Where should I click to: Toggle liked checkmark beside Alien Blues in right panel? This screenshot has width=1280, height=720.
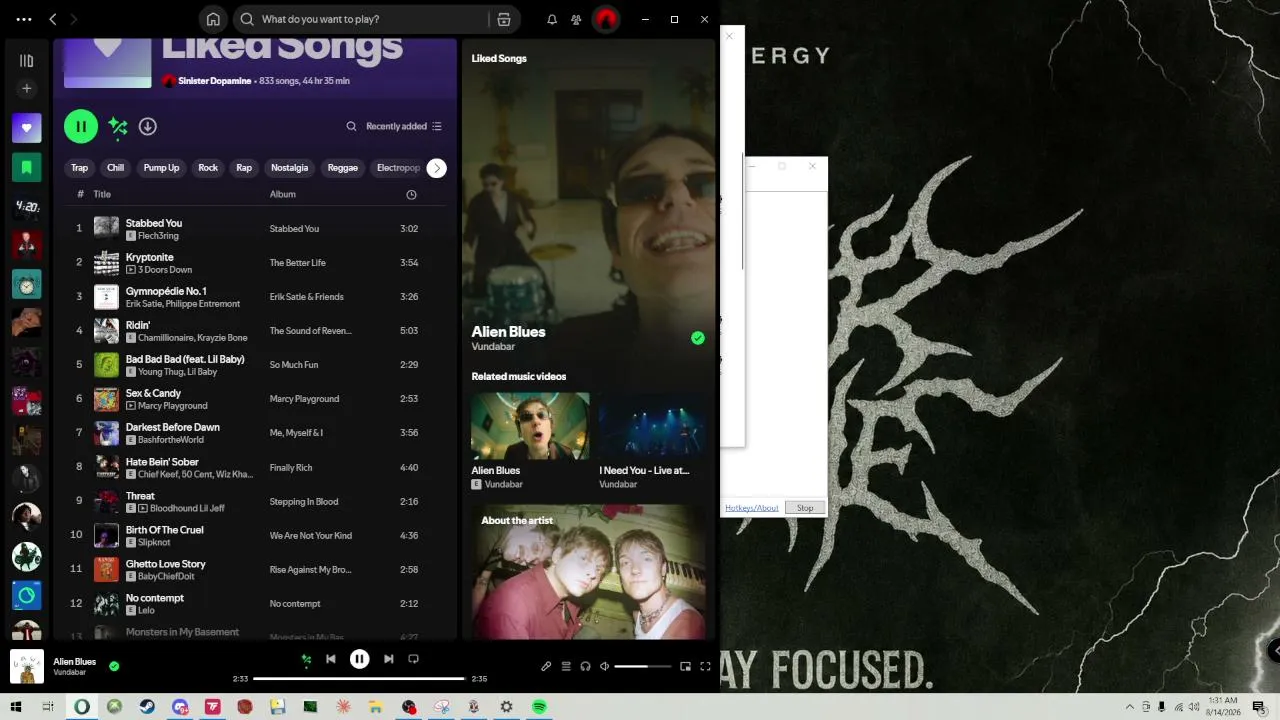pyautogui.click(x=698, y=338)
